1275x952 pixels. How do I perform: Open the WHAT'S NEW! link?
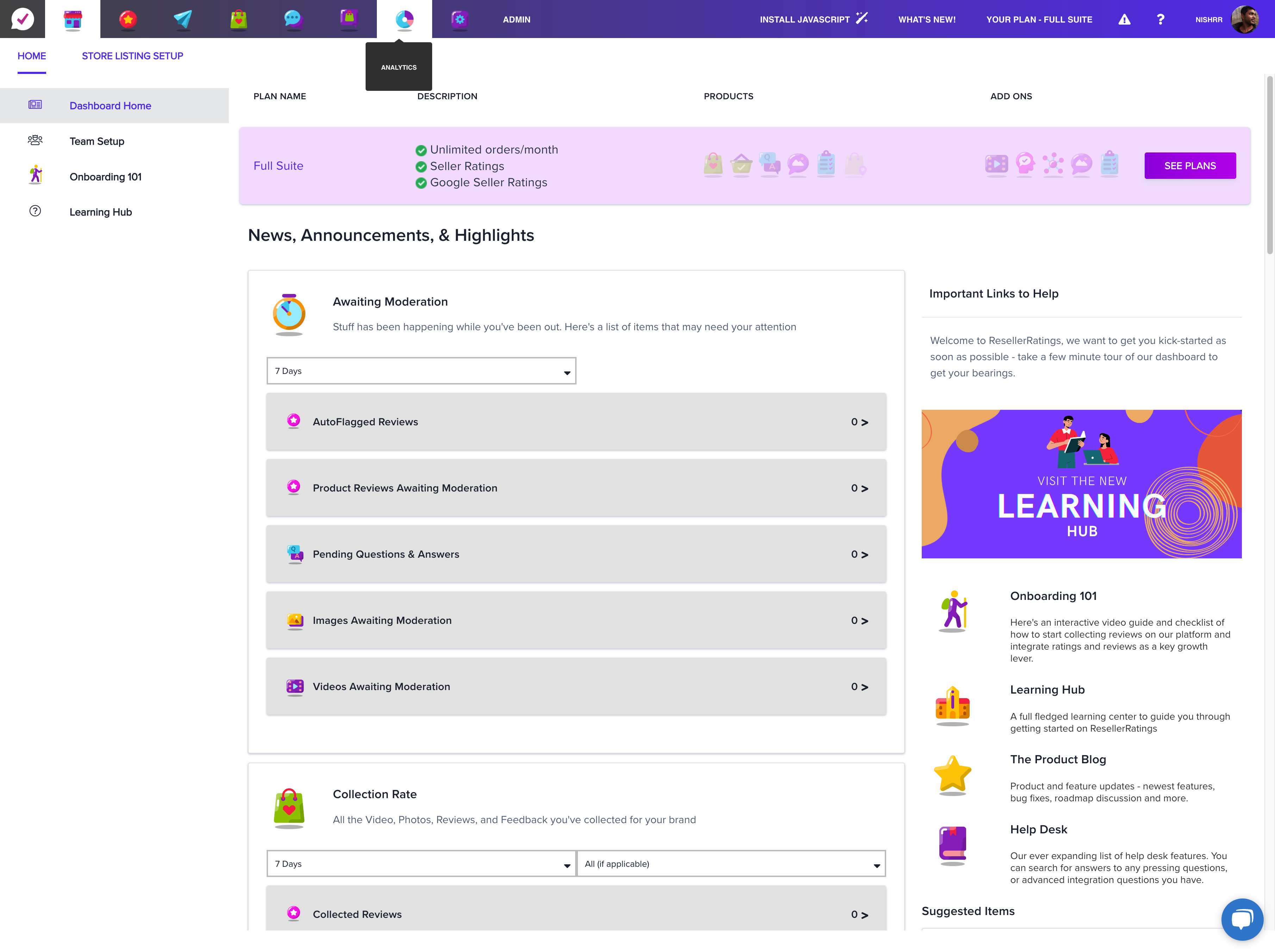click(x=927, y=20)
